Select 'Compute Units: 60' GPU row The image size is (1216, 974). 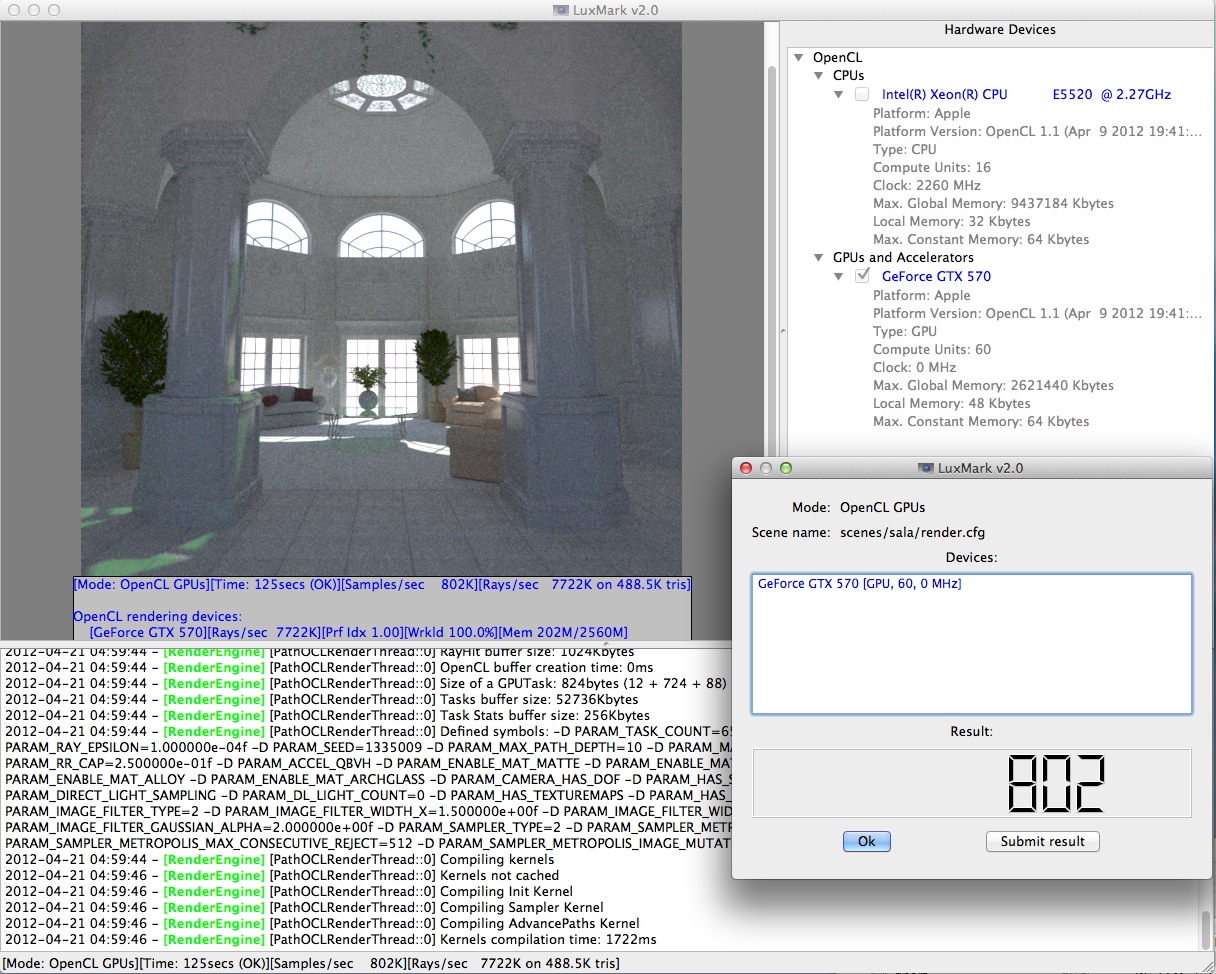tap(932, 349)
